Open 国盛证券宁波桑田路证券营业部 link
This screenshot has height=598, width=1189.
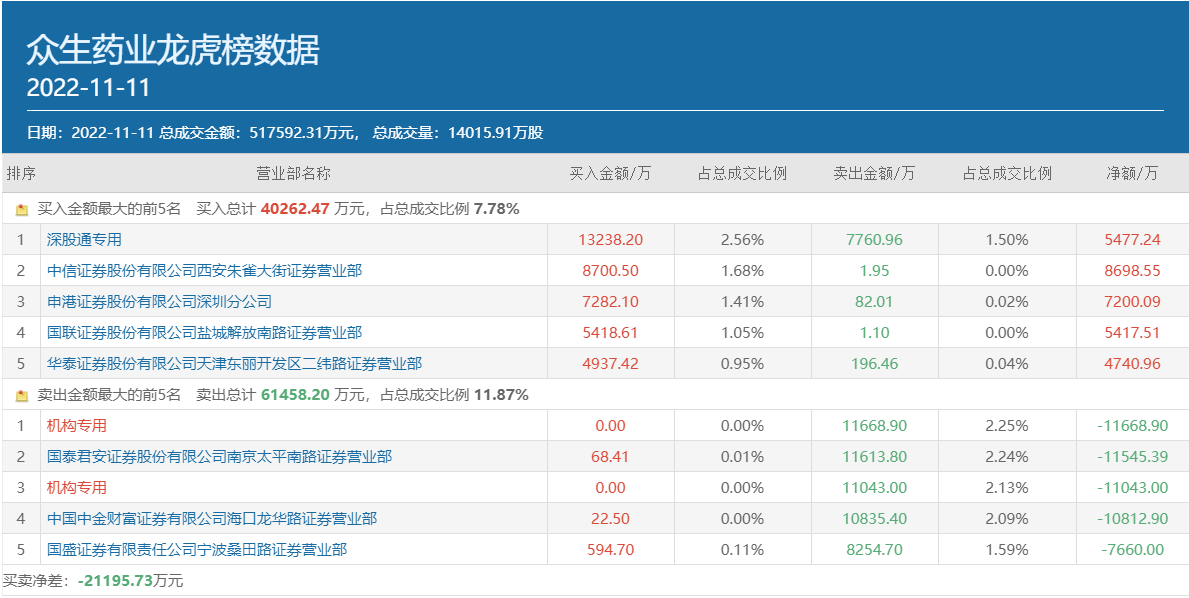(x=197, y=550)
